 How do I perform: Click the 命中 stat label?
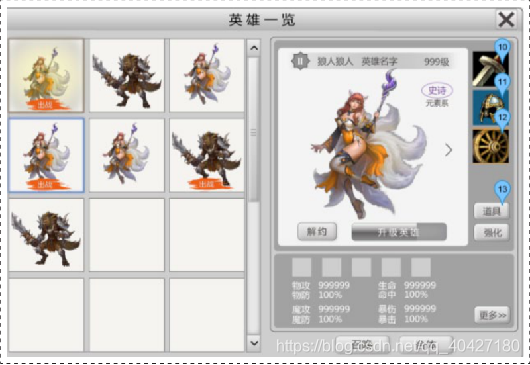point(387,295)
